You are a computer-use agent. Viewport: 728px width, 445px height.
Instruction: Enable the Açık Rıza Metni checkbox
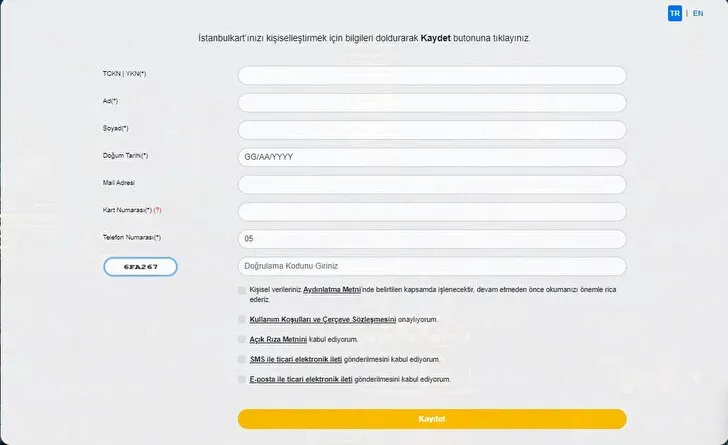point(242,339)
